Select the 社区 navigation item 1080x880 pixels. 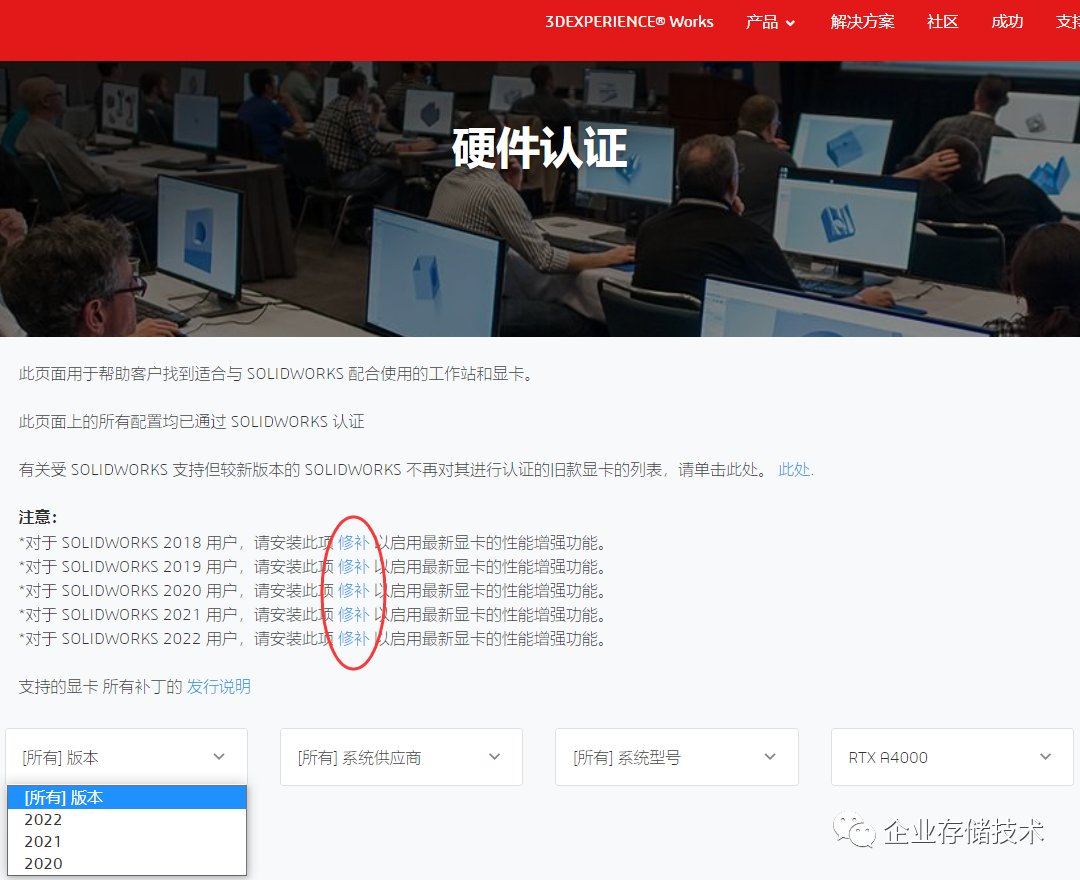tap(941, 22)
